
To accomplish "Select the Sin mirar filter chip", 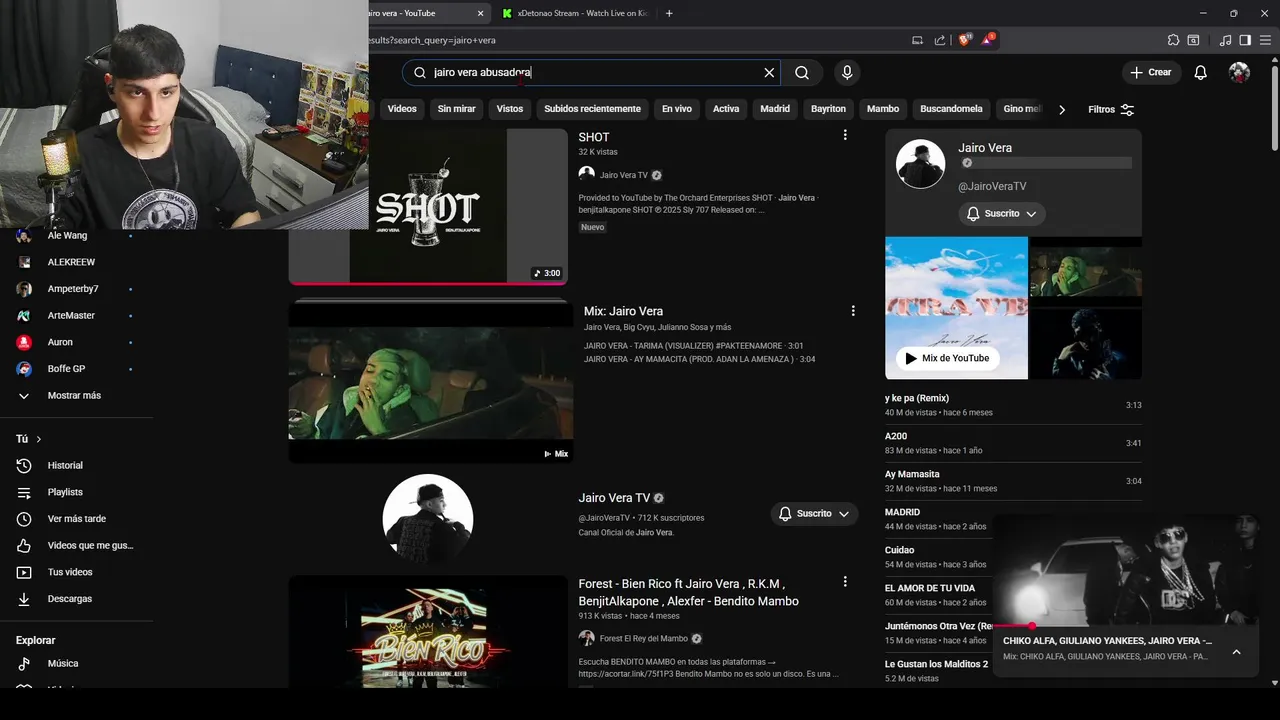I will 456,109.
